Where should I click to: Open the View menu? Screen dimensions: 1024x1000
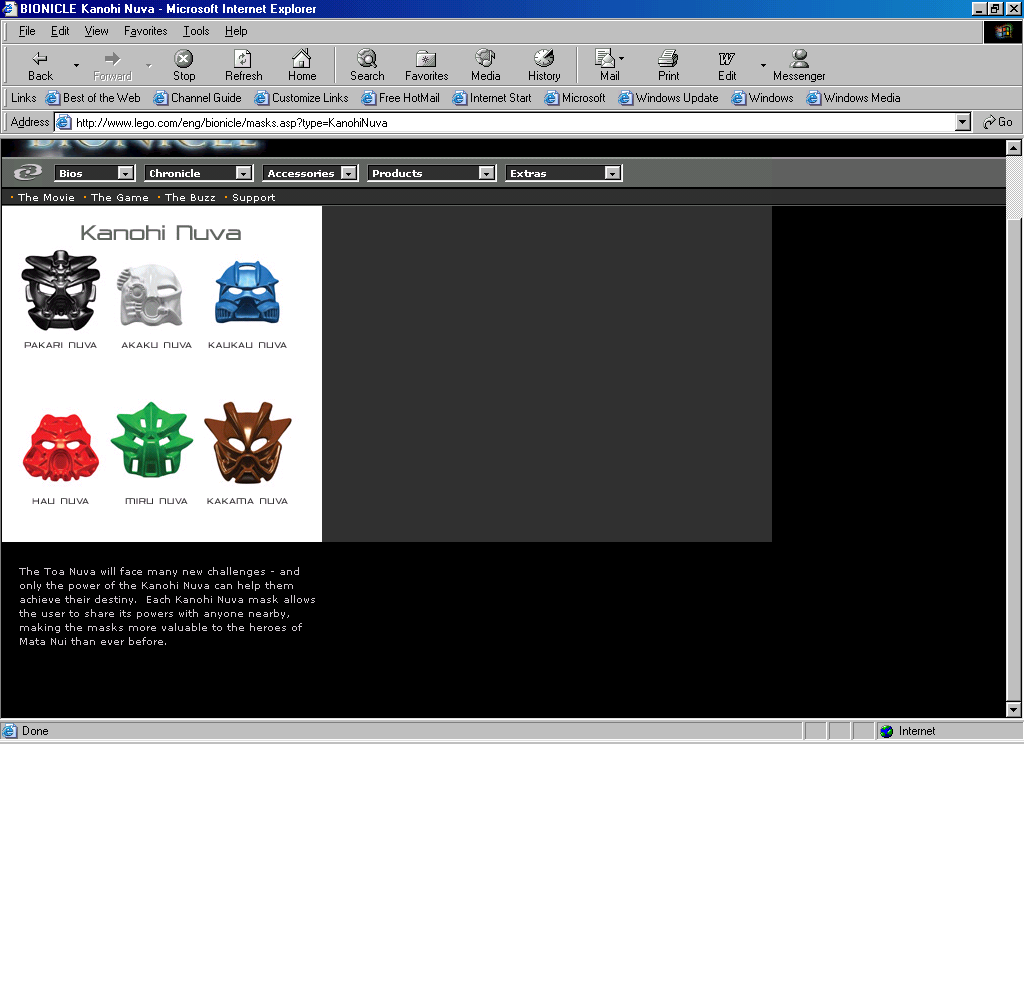click(x=96, y=31)
